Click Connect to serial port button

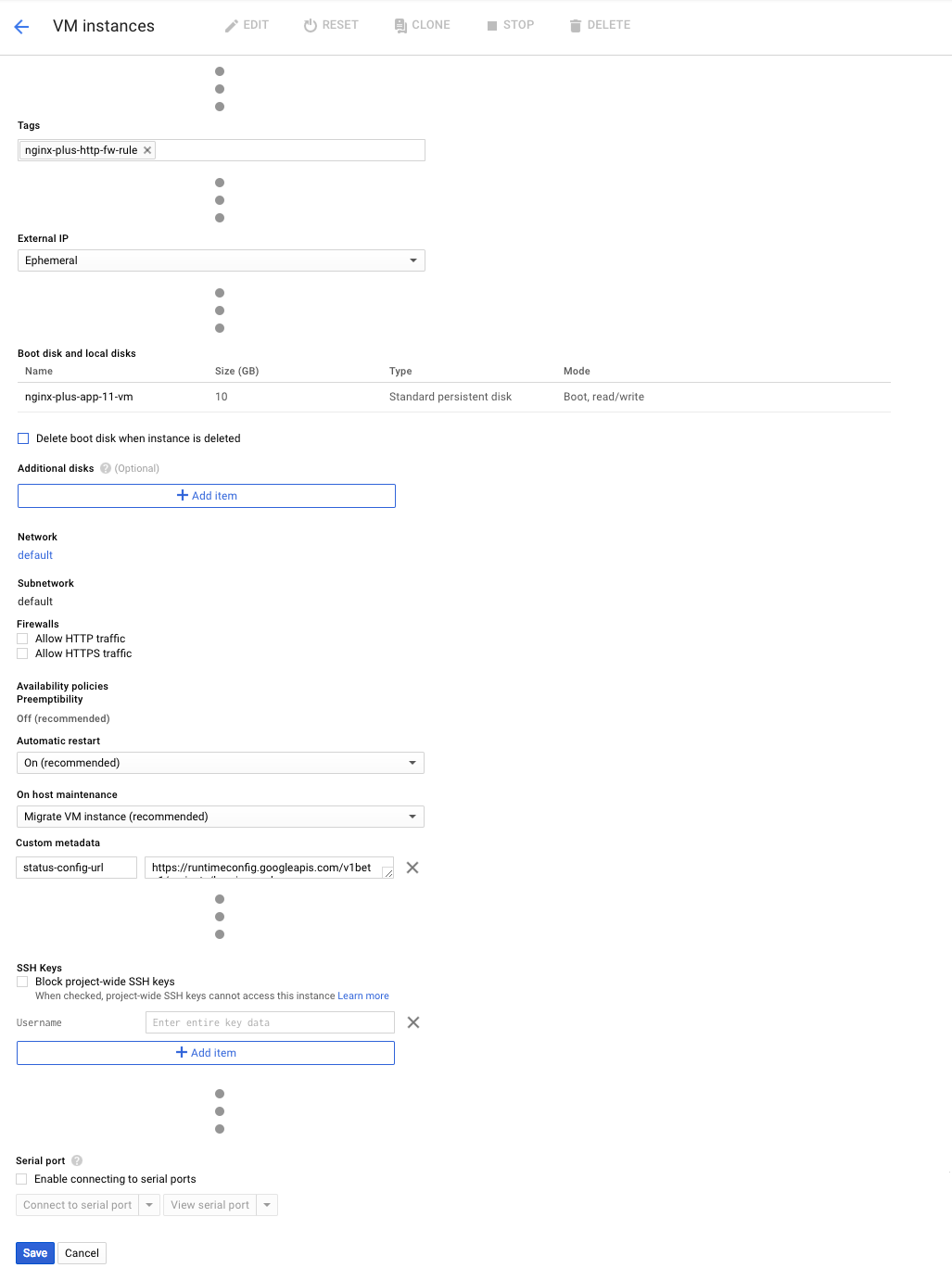tap(78, 1205)
